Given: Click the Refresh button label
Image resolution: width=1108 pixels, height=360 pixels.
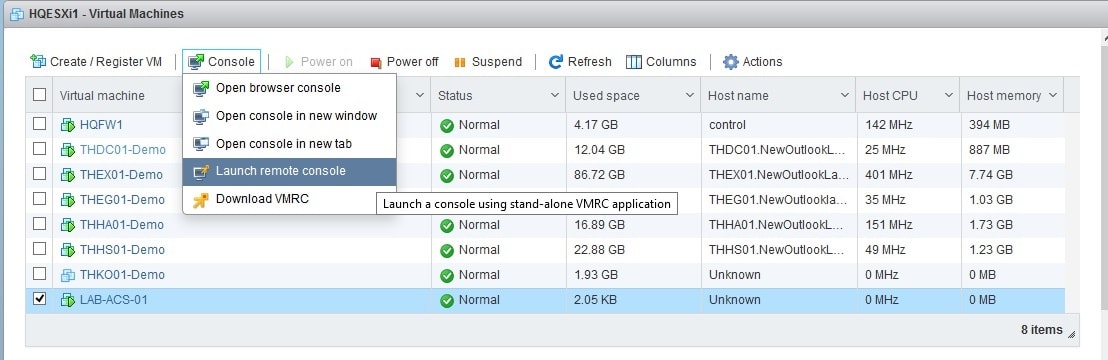Looking at the screenshot, I should coord(589,62).
